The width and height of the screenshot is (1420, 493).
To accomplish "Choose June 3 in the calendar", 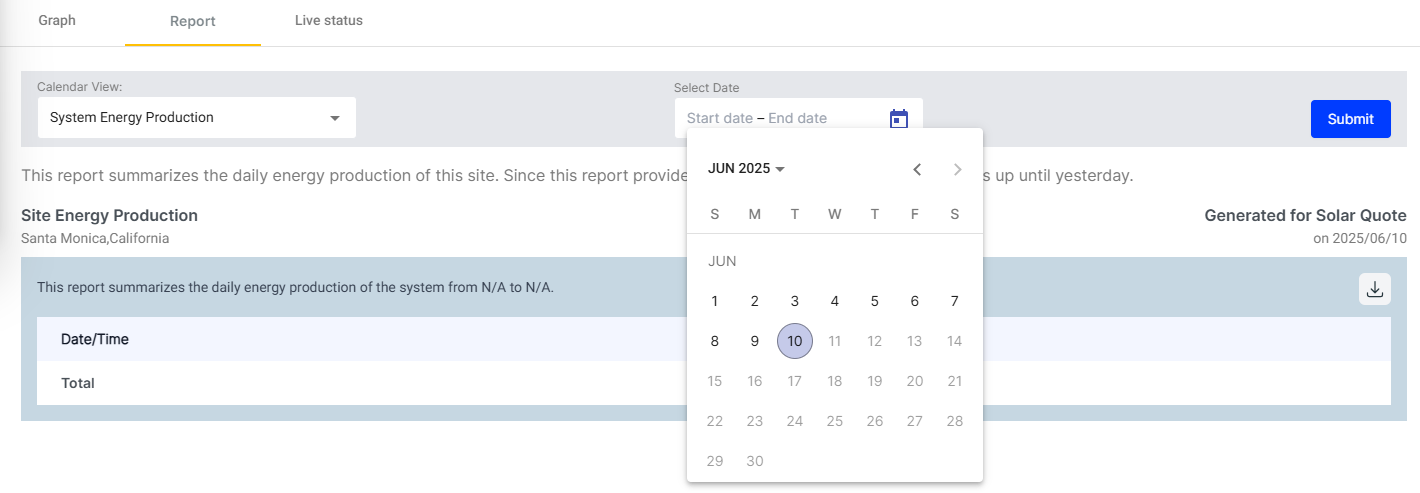I will 795,301.
